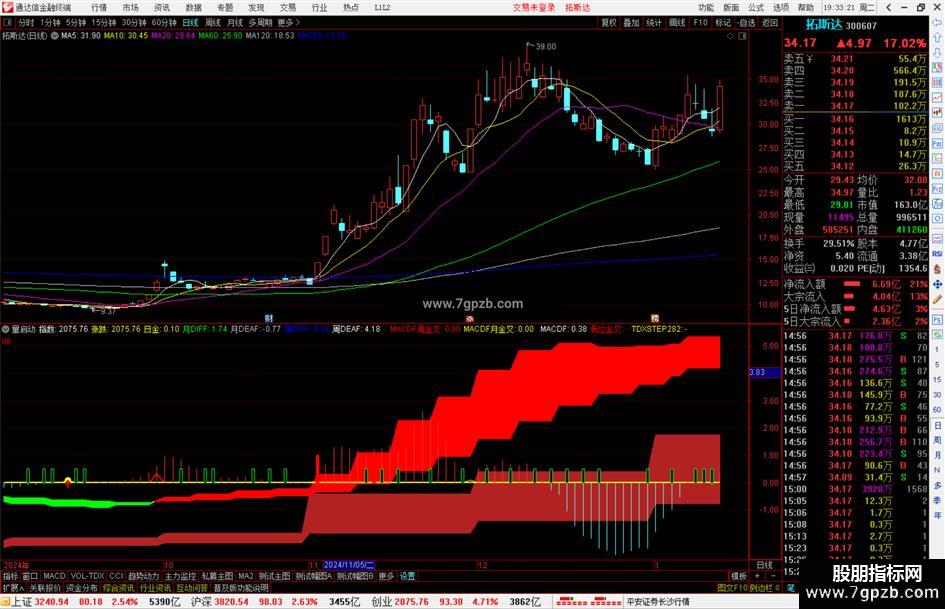The image size is (945, 609).
Task: Click the 叠加 overlay button
Action: coord(631,22)
